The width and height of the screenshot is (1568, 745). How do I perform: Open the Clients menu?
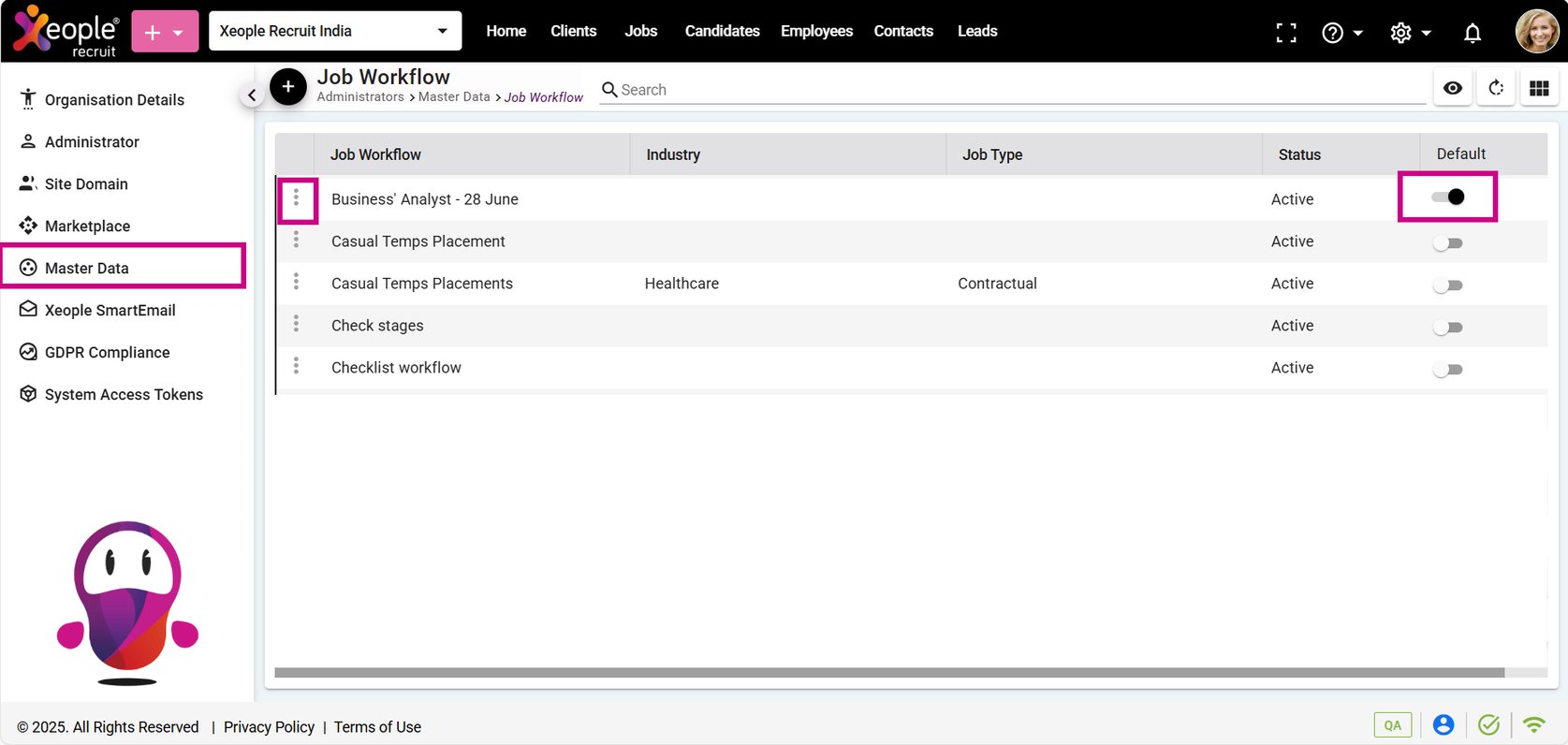tap(574, 31)
